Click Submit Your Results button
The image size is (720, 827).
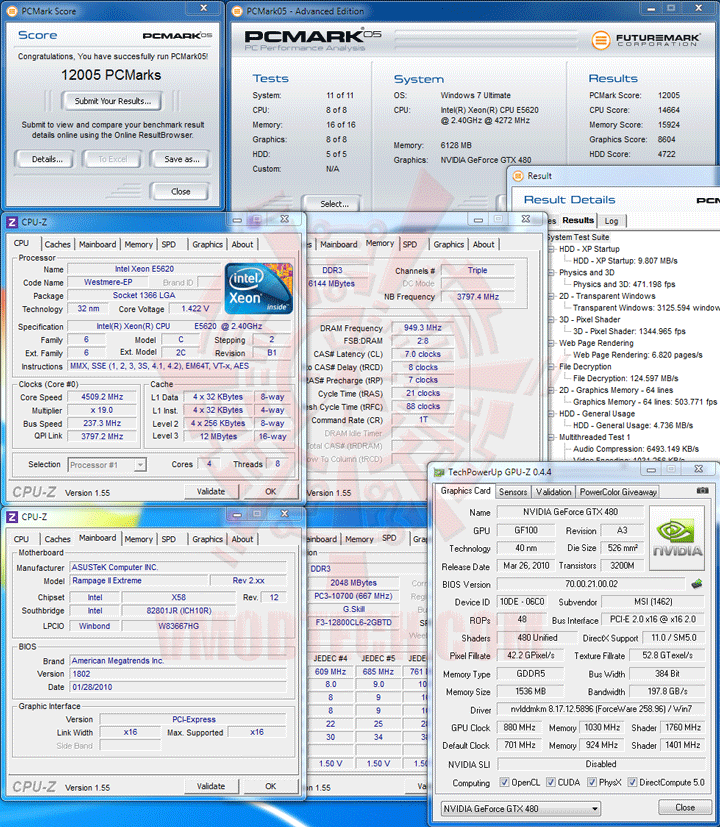click(112, 101)
